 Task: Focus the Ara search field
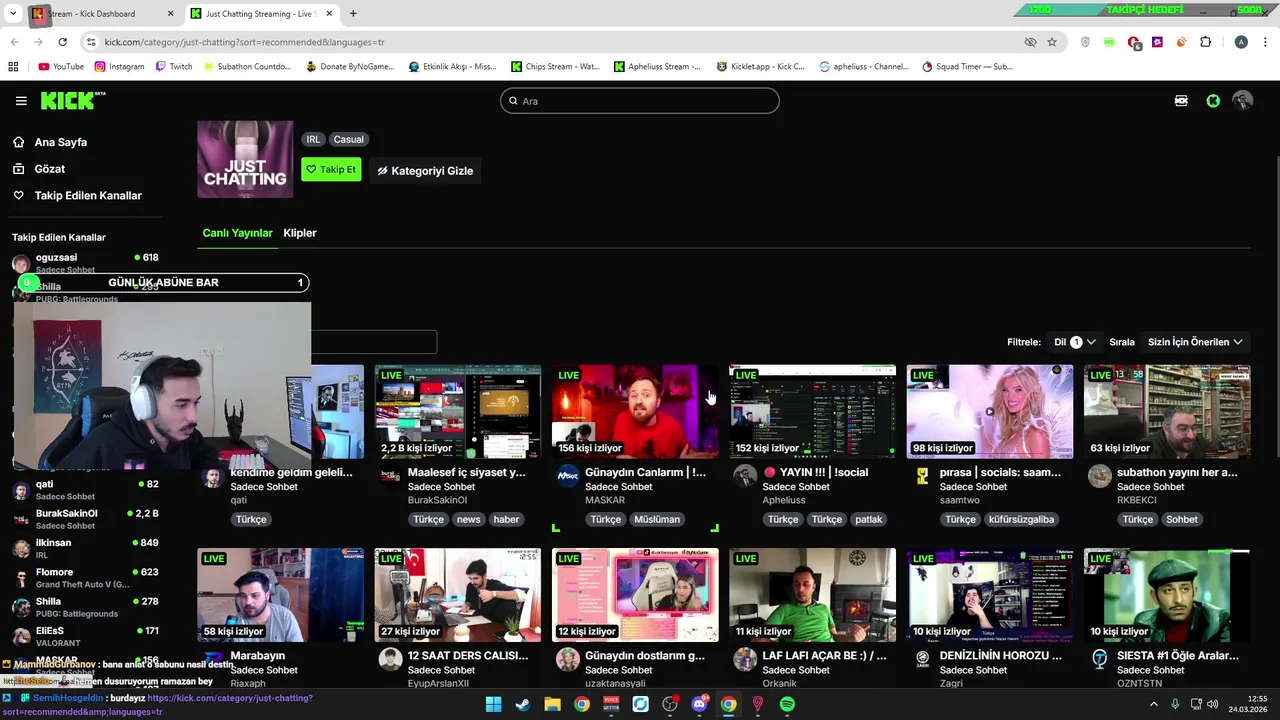639,101
